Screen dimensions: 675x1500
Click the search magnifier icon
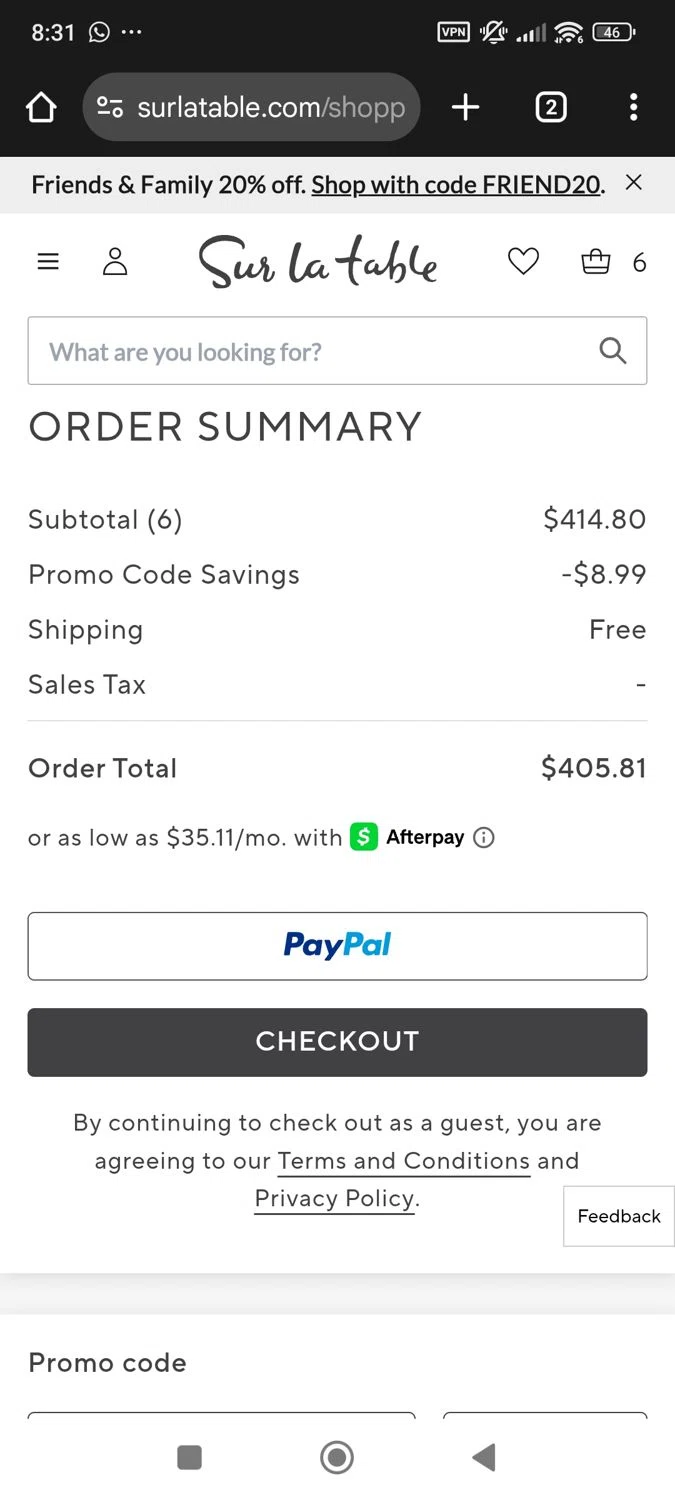tap(612, 351)
